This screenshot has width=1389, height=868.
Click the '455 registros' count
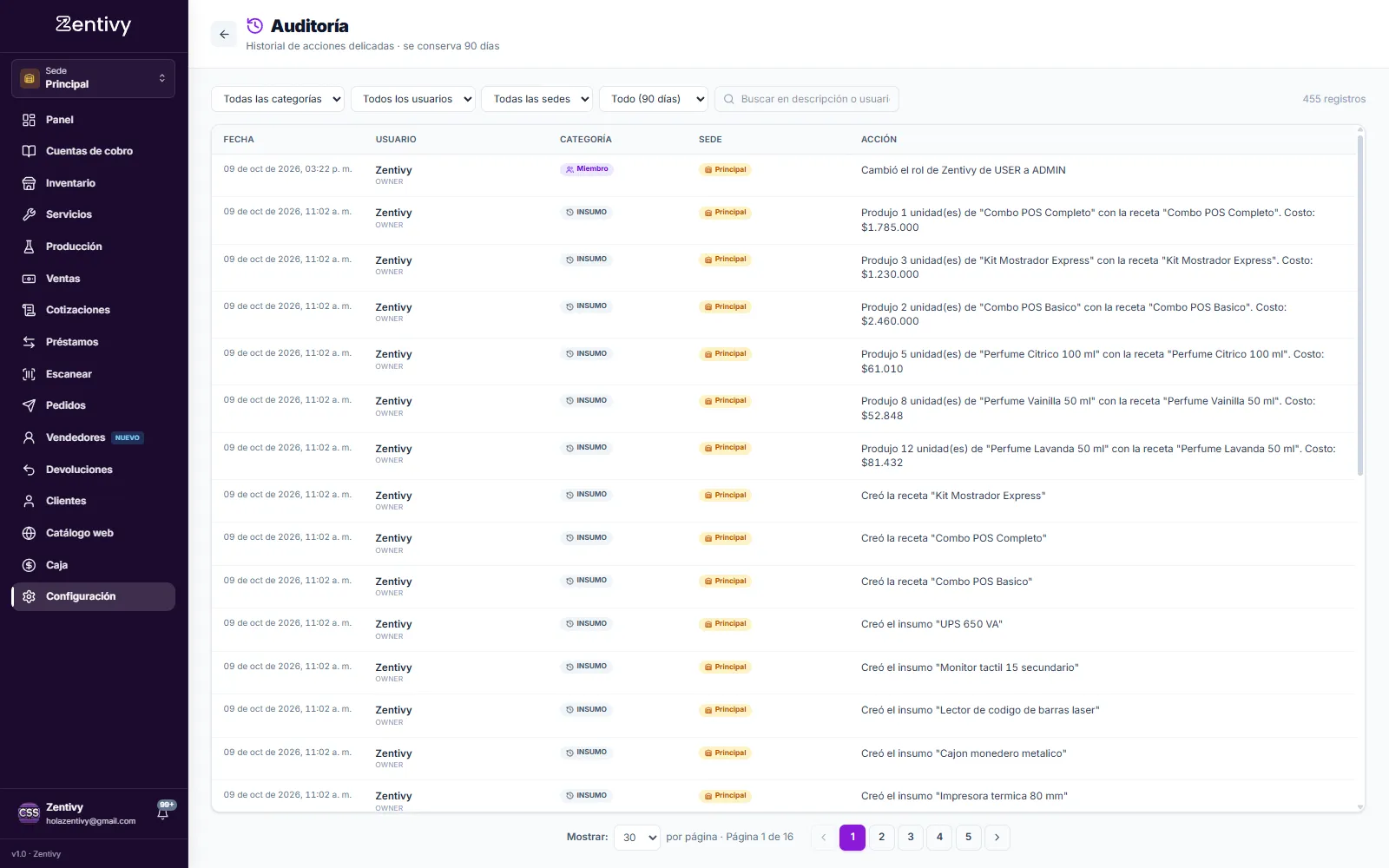click(x=1333, y=99)
